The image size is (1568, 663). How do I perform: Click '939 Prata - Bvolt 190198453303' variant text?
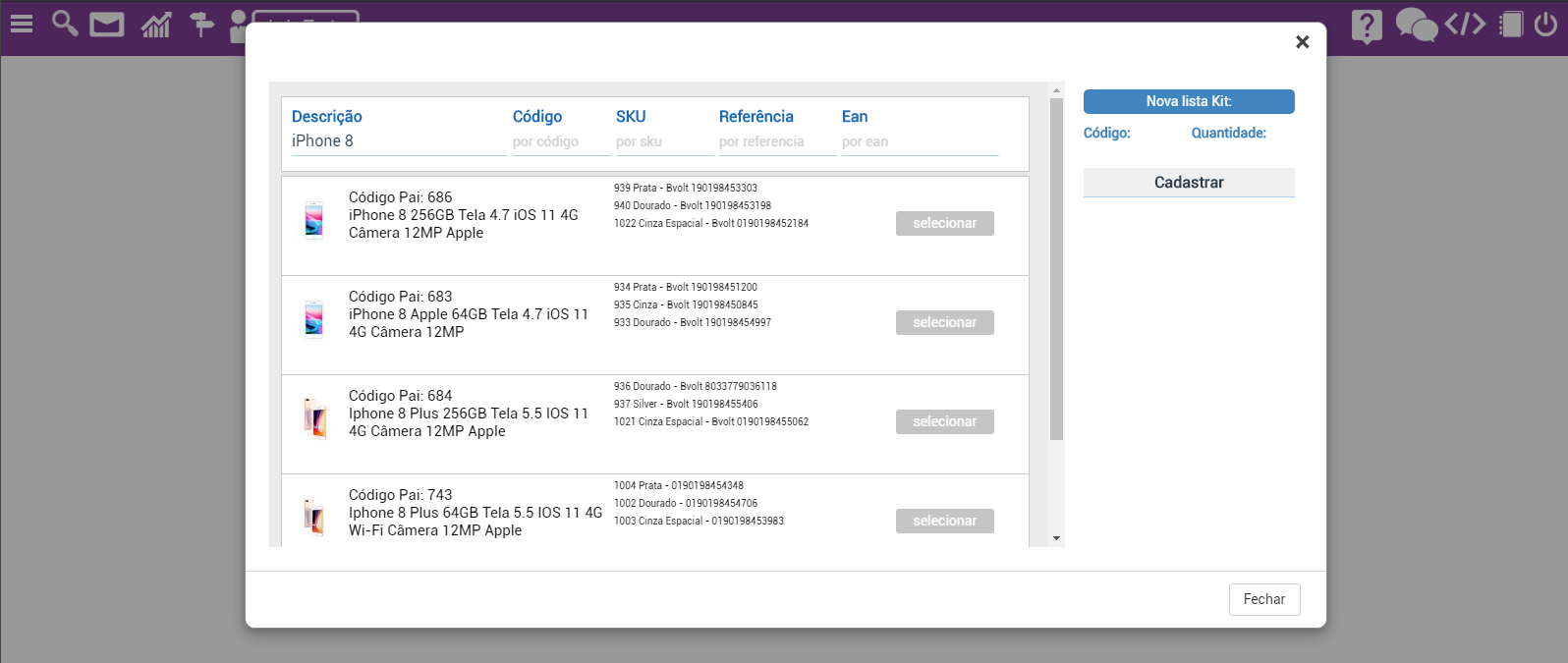coord(685,188)
